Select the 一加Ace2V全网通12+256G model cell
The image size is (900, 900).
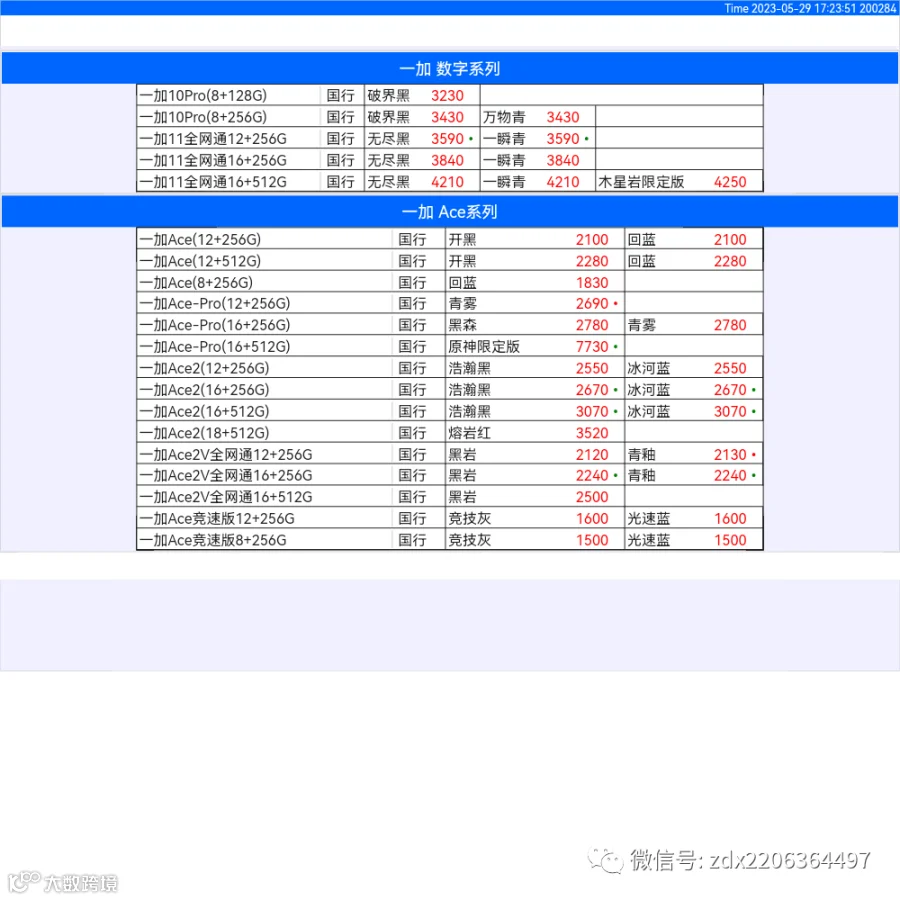[x=265, y=455]
